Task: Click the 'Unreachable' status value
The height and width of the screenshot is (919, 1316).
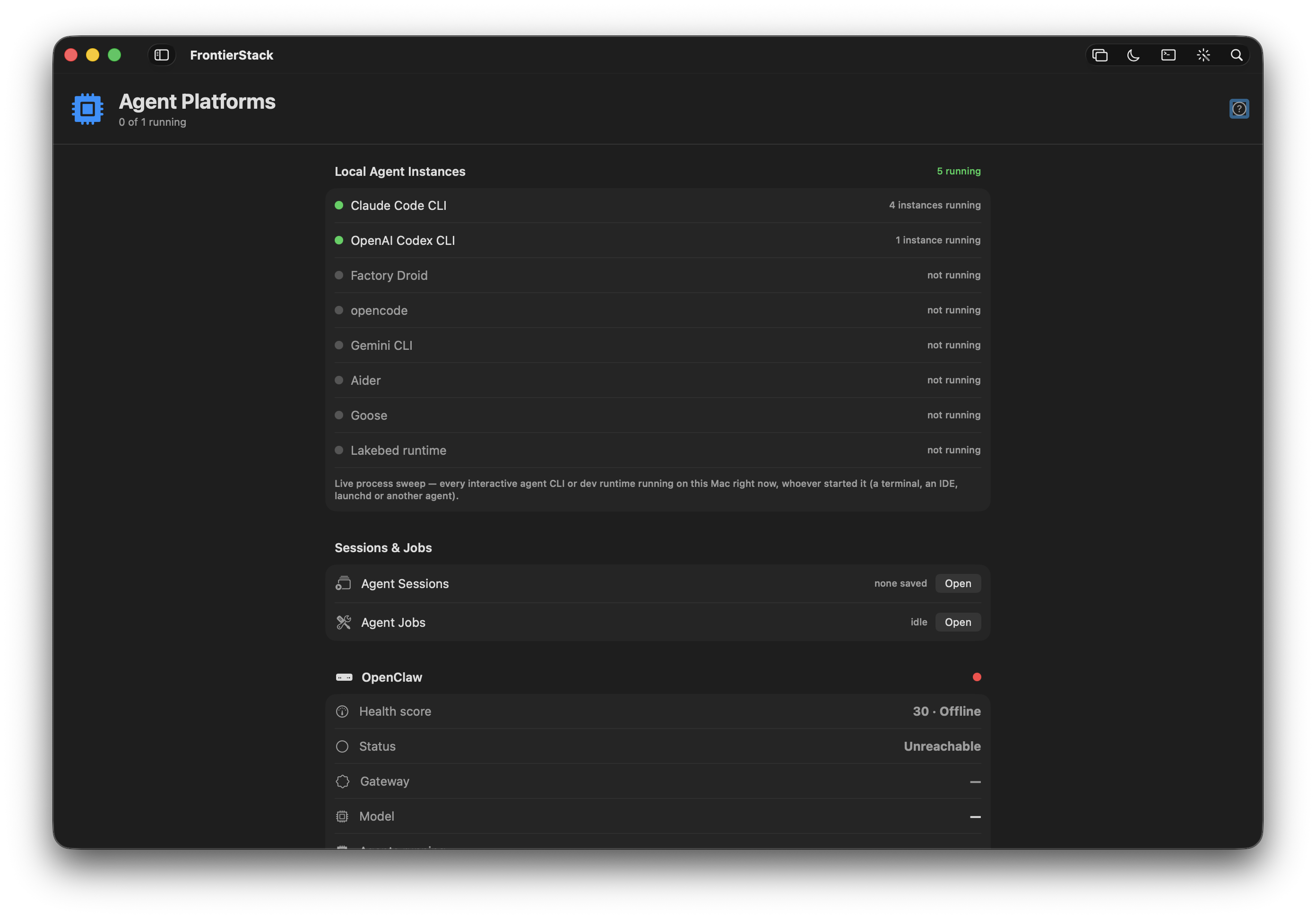Action: click(942, 746)
